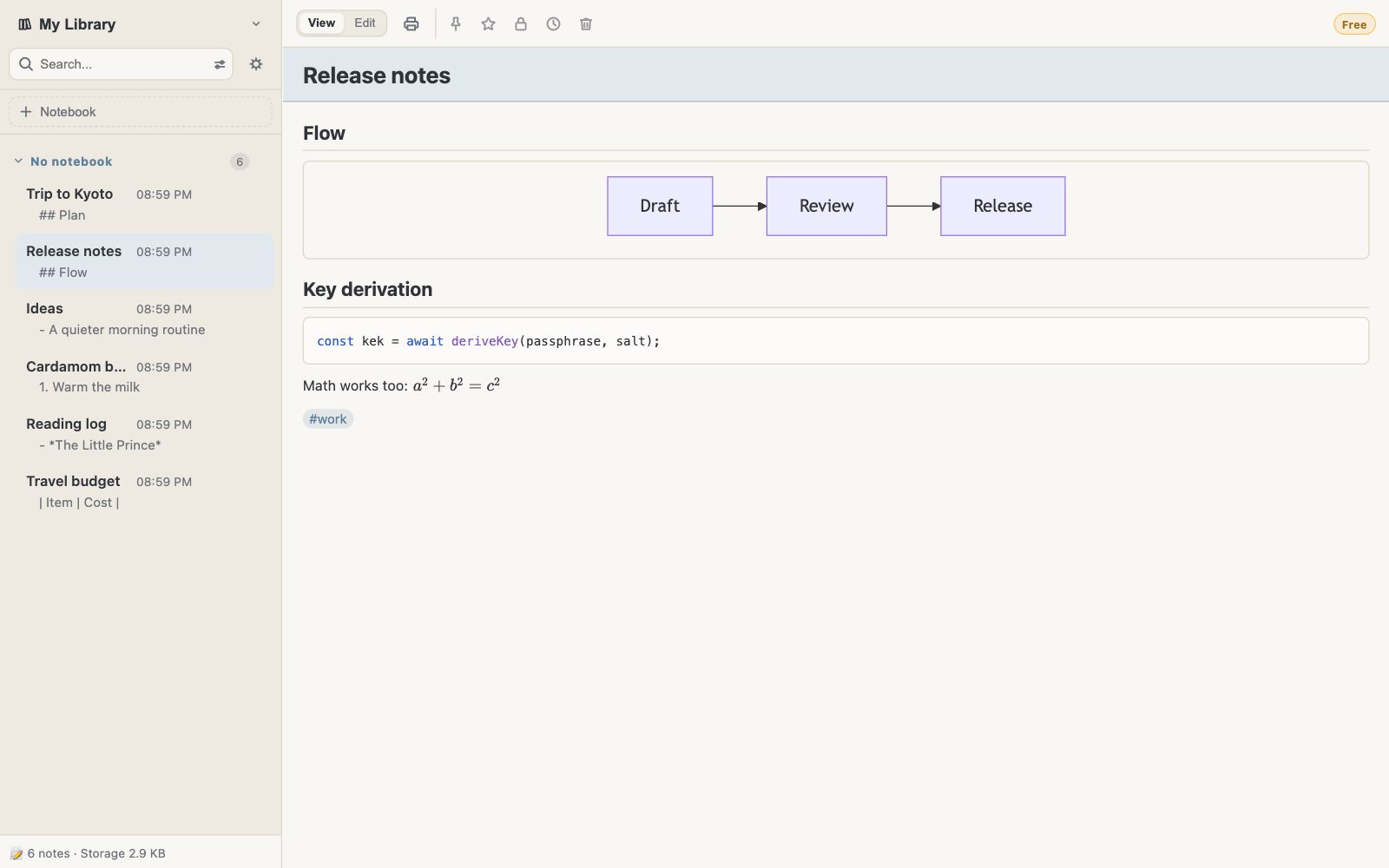Viewport: 1389px width, 868px height.
Task: Star the note as favorite
Action: coord(488,24)
